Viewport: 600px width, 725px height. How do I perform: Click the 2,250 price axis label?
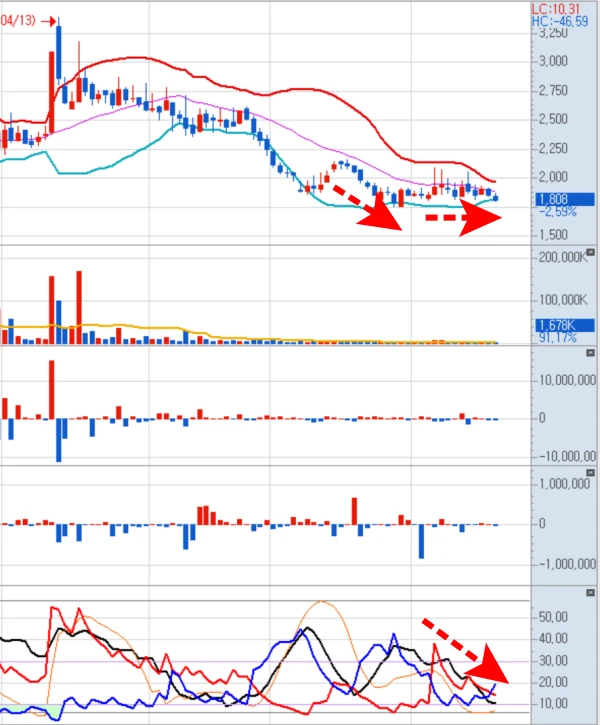click(x=553, y=148)
